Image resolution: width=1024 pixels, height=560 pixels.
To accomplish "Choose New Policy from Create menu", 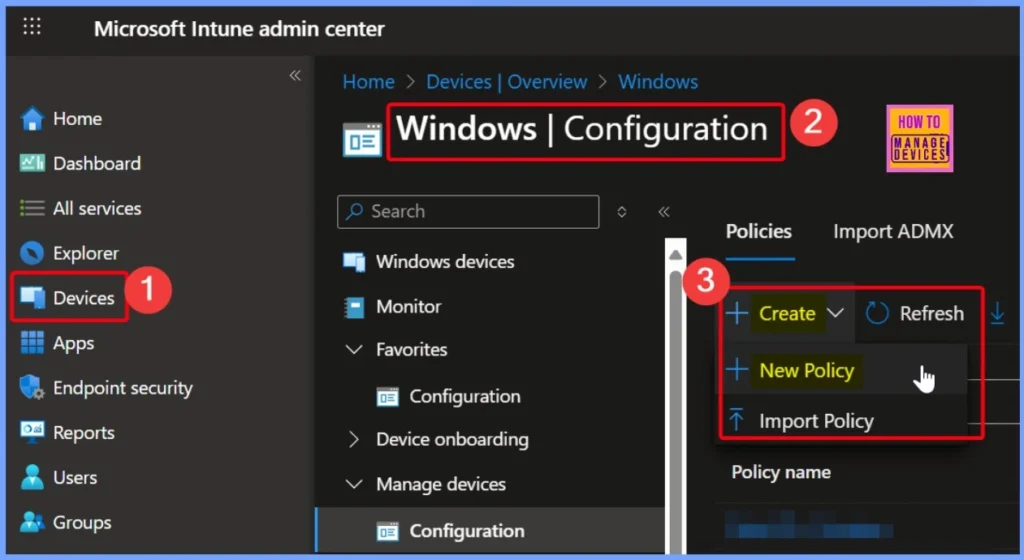I will pyautogui.click(x=807, y=371).
